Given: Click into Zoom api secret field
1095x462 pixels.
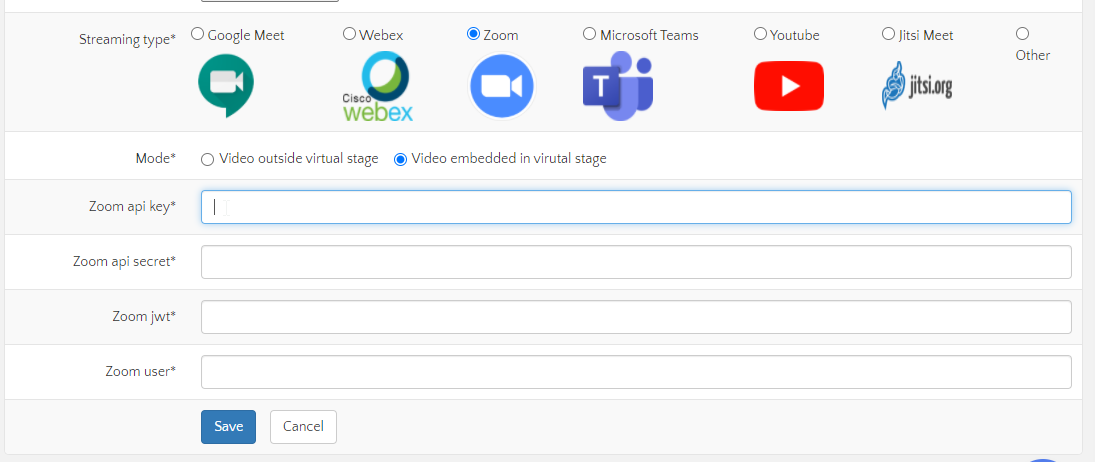Looking at the screenshot, I should (x=636, y=262).
